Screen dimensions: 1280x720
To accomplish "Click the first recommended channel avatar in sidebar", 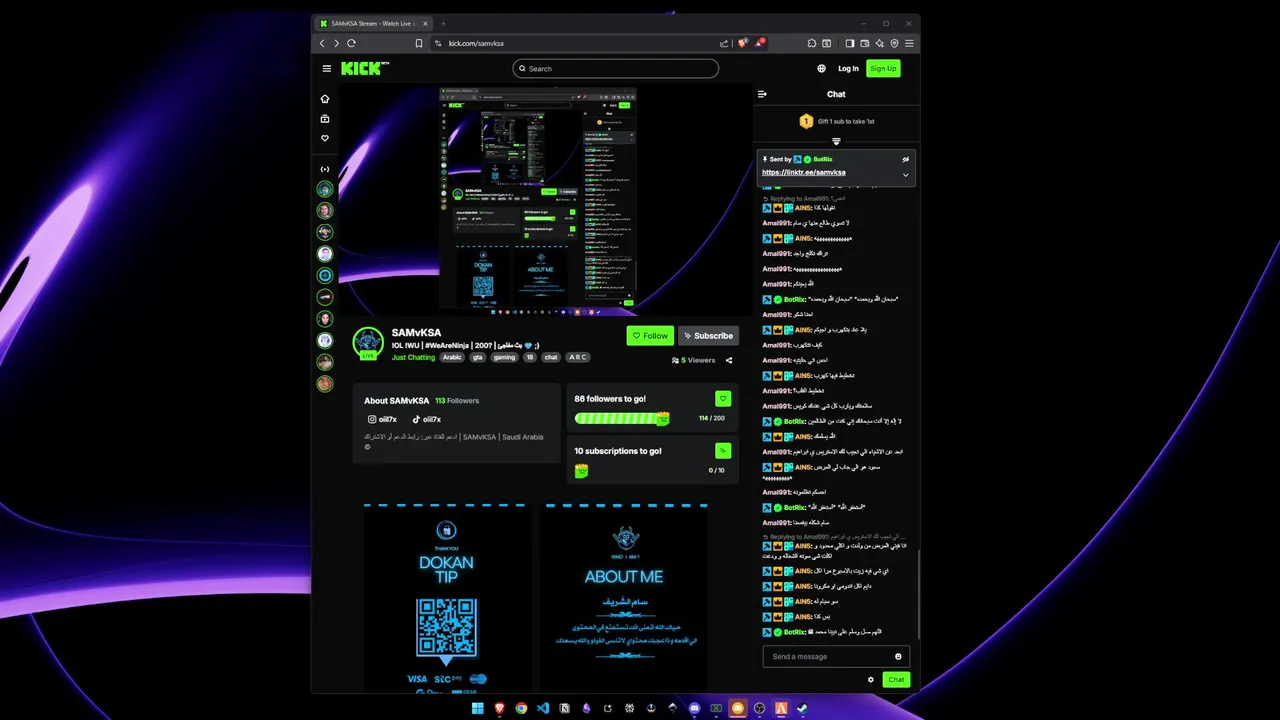I will 325,189.
